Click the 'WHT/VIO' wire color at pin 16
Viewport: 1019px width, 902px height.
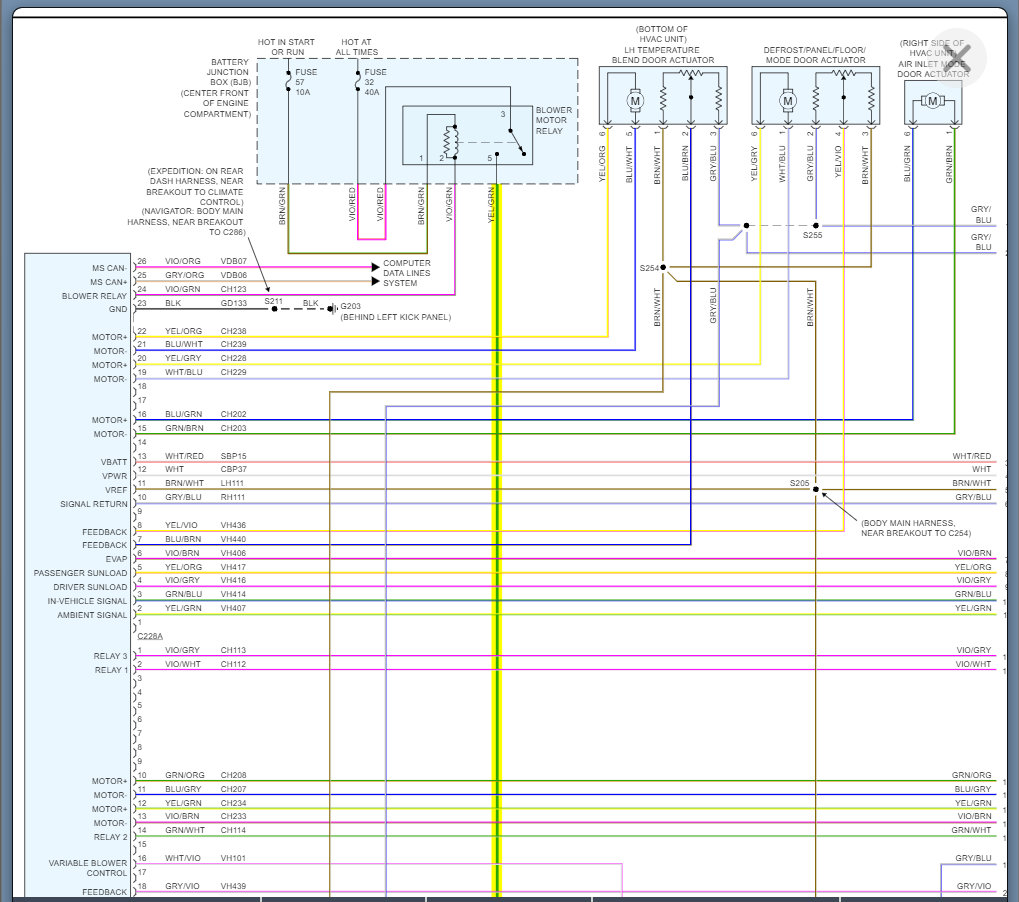click(183, 858)
